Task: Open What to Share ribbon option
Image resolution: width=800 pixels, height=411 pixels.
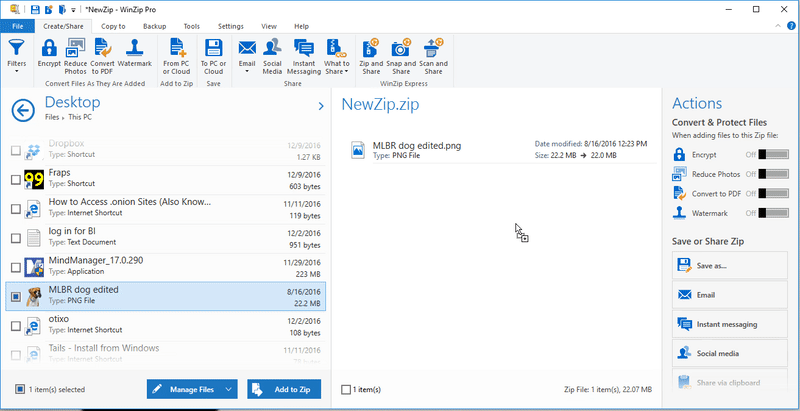Action: pos(337,57)
